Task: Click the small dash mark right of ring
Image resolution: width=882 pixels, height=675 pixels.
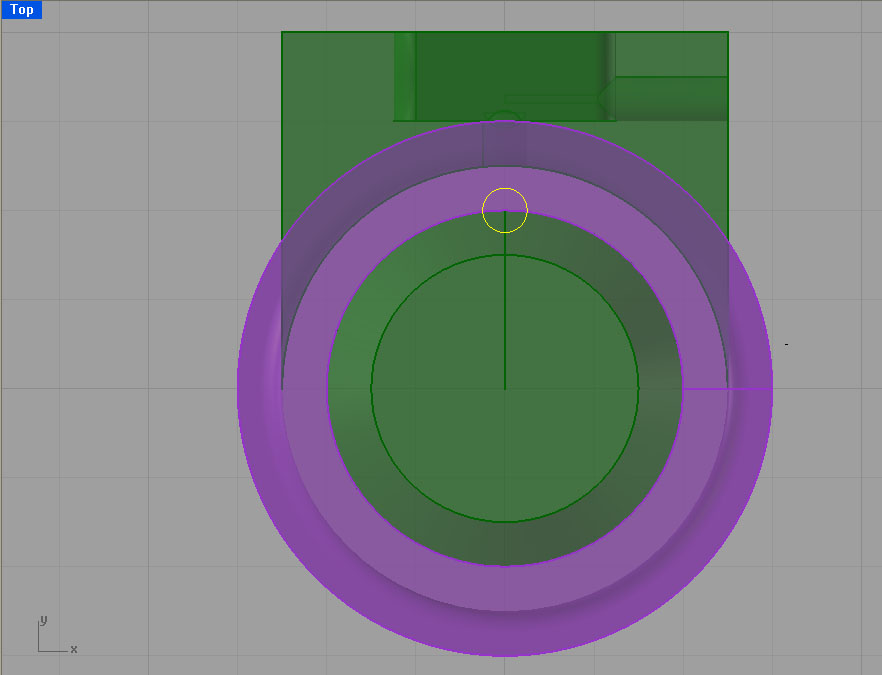Action: [786, 344]
